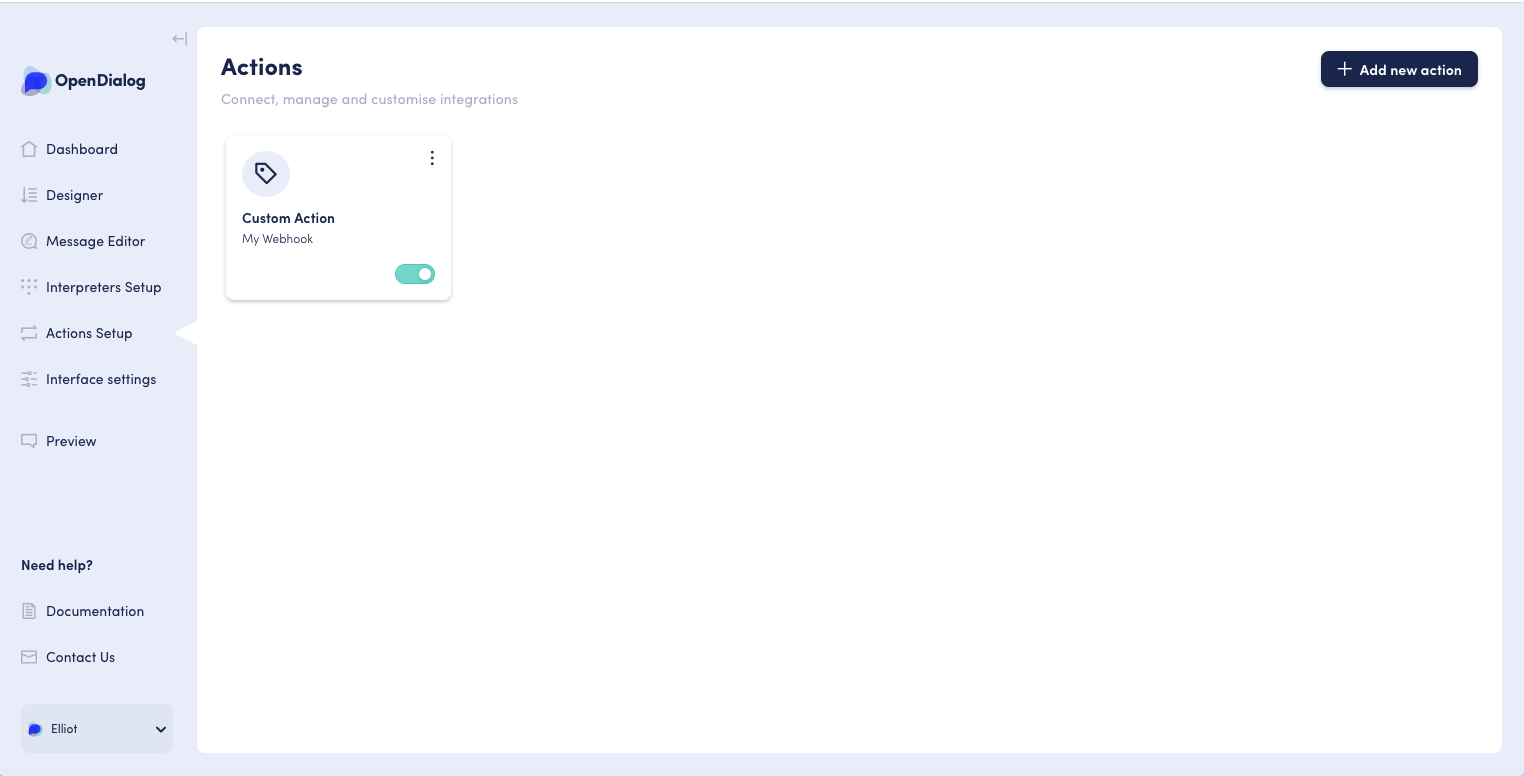The image size is (1524, 776).
Task: Click the tag icon on Custom Action card
Action: click(266, 175)
